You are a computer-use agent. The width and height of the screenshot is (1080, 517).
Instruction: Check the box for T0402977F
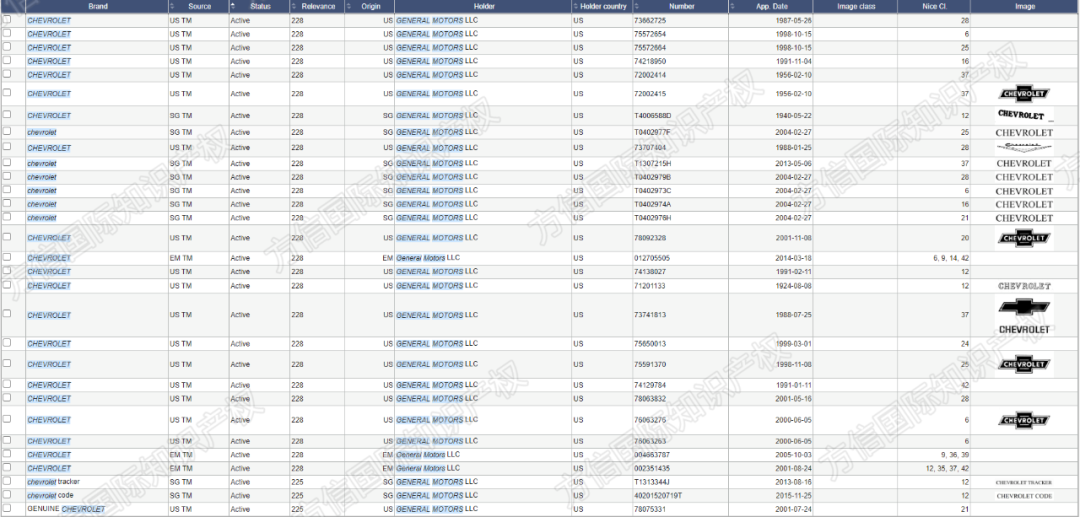7,131
